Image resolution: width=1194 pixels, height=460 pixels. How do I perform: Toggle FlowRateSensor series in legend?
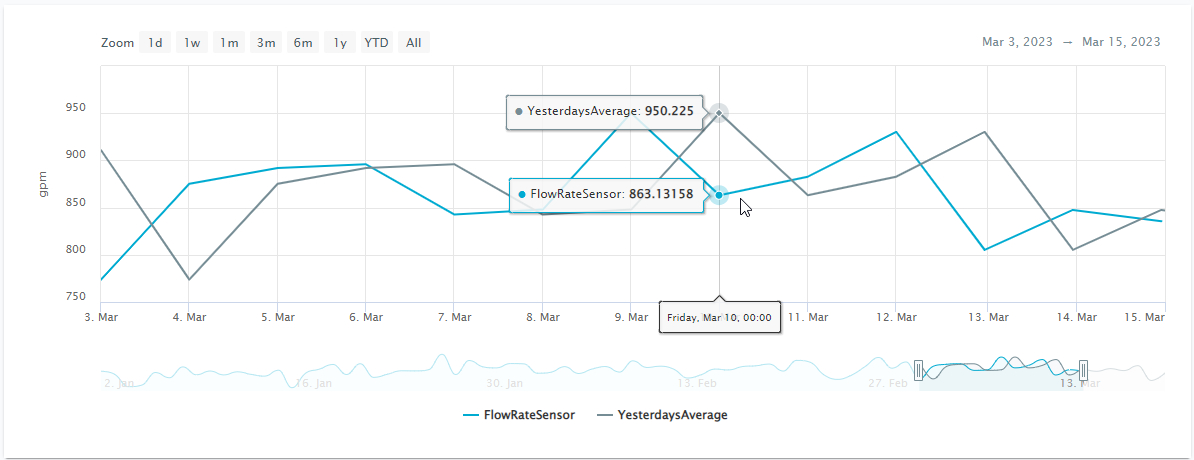[x=519, y=414]
